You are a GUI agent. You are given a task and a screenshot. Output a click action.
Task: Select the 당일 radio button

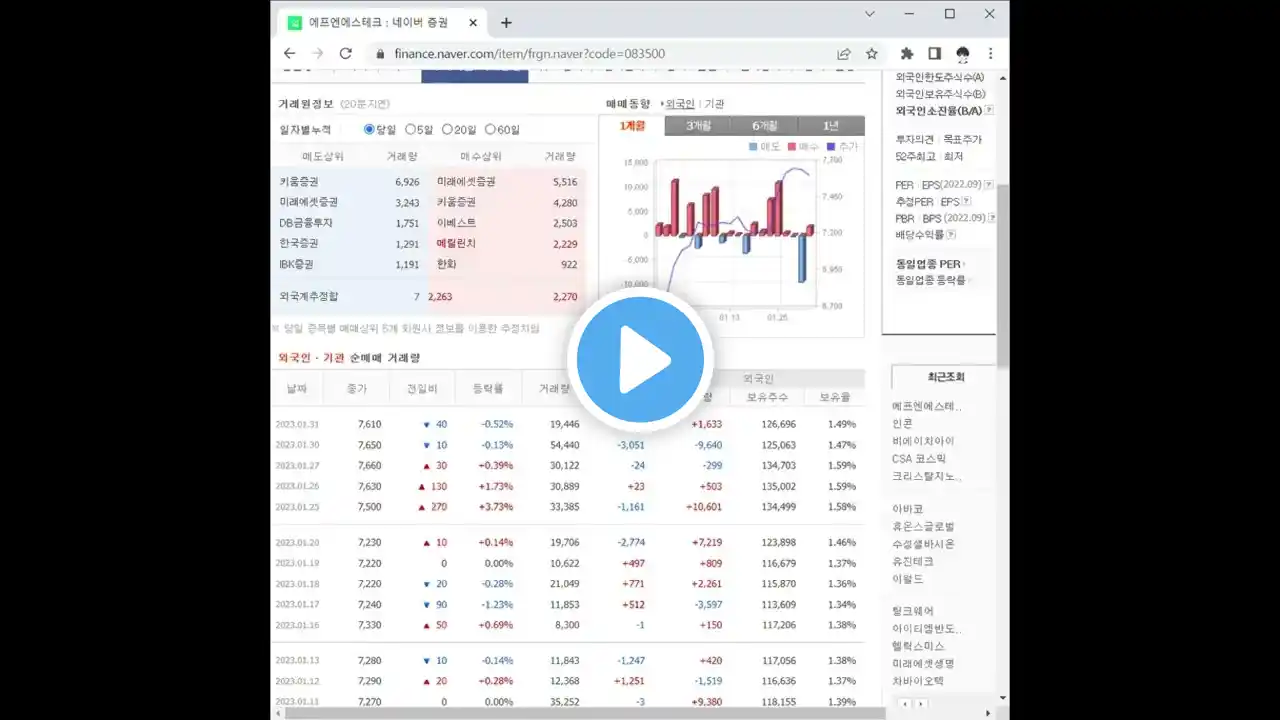tap(369, 129)
